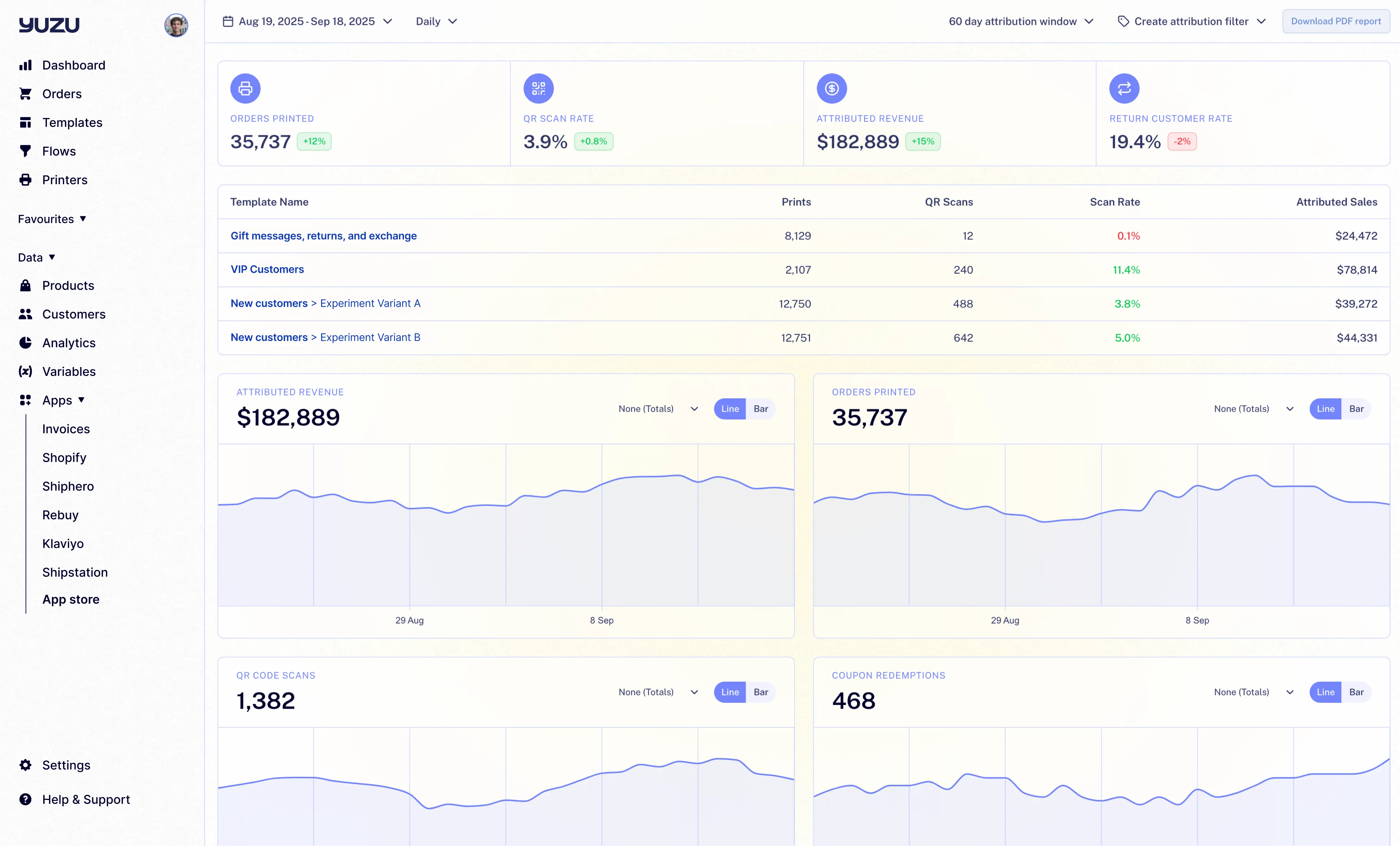
Task: Click the Variables (x) icon
Action: pyautogui.click(x=26, y=371)
